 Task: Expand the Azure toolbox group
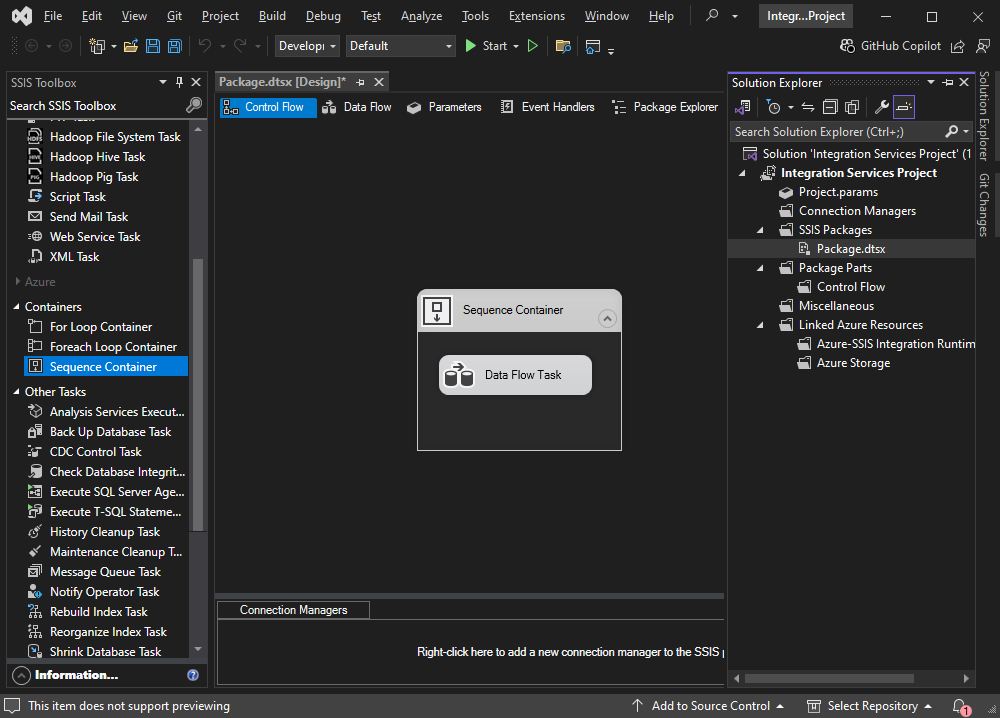(x=17, y=281)
